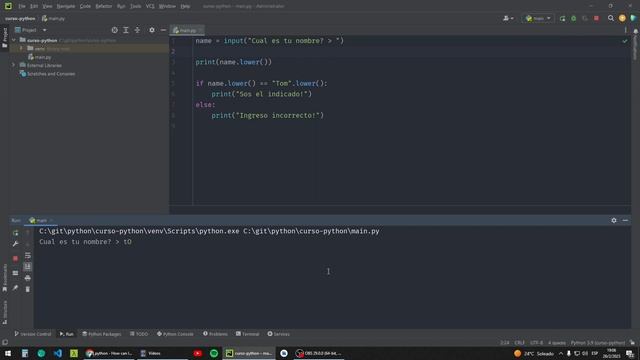Open the Version Control tool window
Viewport: 640px width, 360px height.
(33, 334)
